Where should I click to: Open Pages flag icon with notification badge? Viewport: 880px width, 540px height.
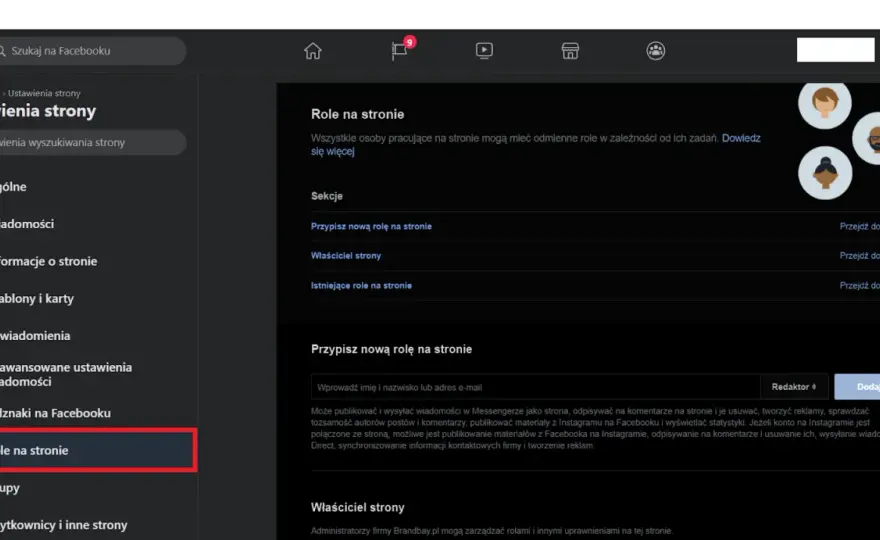(402, 49)
